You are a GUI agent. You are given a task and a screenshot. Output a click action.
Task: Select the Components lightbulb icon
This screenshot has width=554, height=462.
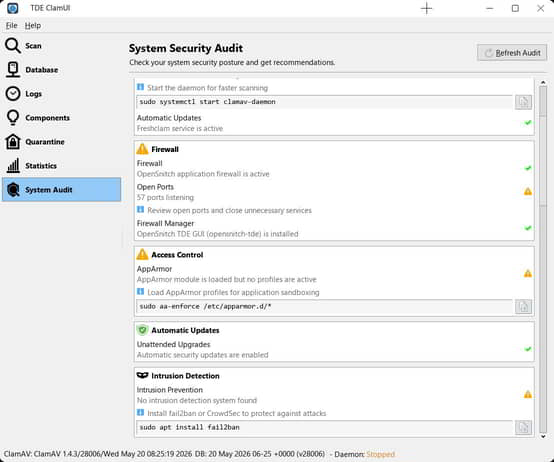click(13, 118)
